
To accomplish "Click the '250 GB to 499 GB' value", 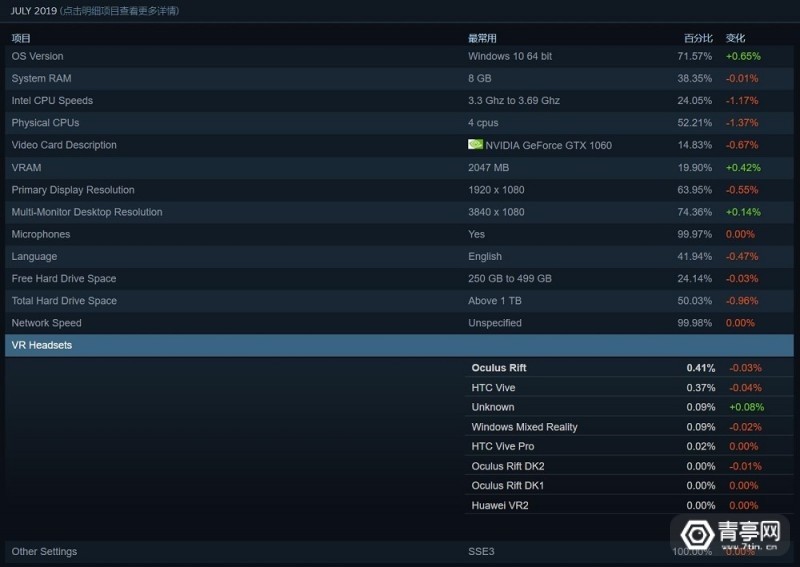I will click(510, 279).
